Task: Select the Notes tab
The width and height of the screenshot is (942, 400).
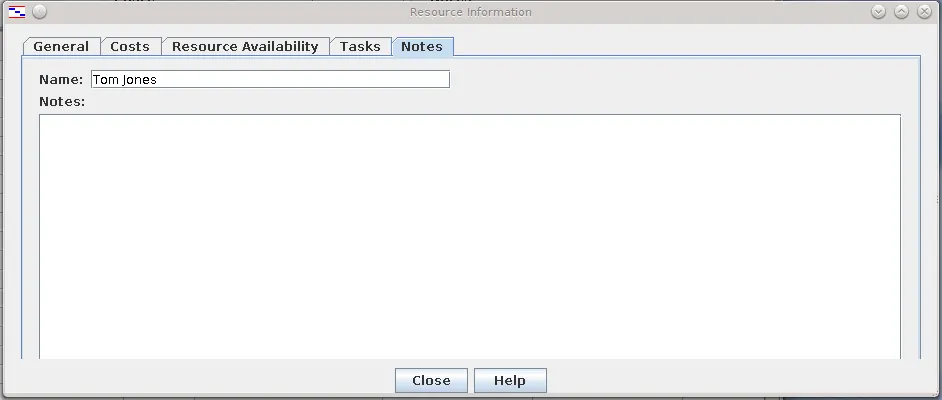Action: point(422,47)
